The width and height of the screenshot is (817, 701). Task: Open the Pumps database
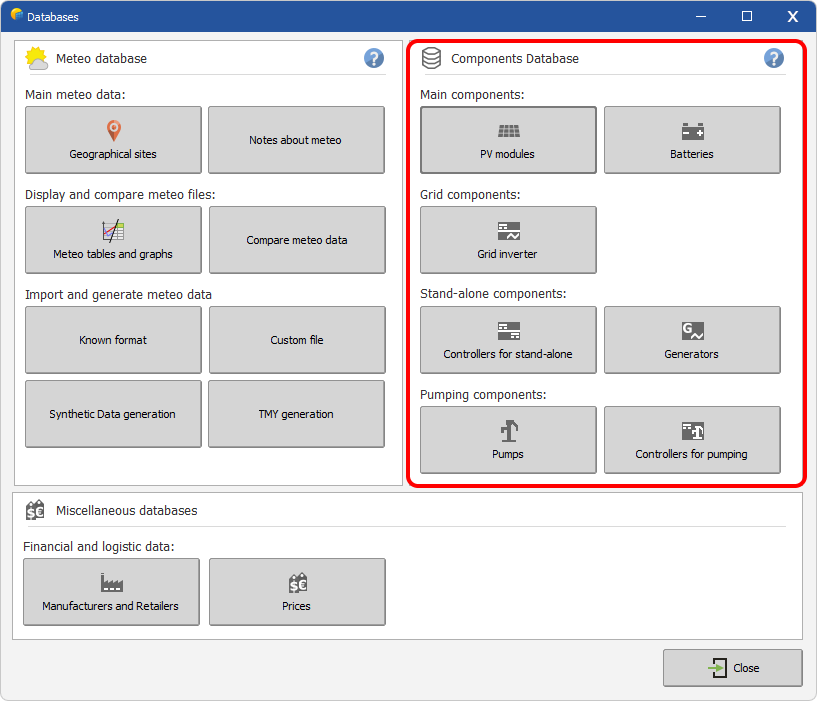click(508, 440)
